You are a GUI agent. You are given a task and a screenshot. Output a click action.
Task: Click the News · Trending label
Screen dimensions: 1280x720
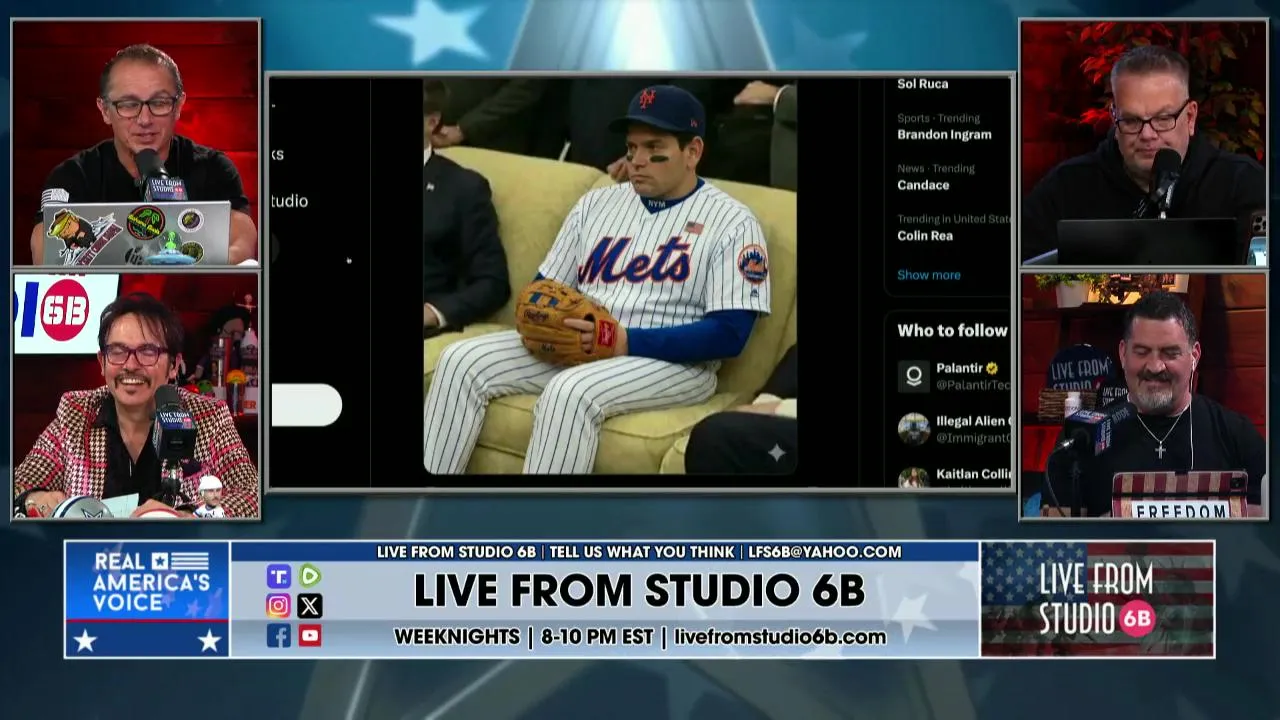[936, 169]
